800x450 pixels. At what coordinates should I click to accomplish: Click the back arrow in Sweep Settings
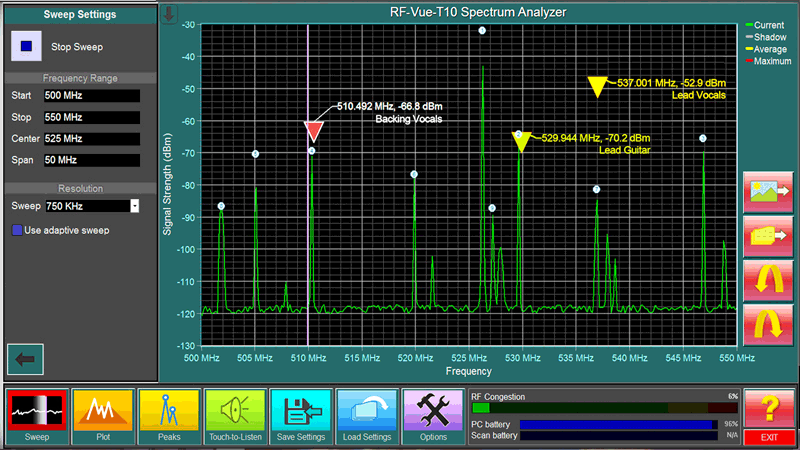click(26, 359)
